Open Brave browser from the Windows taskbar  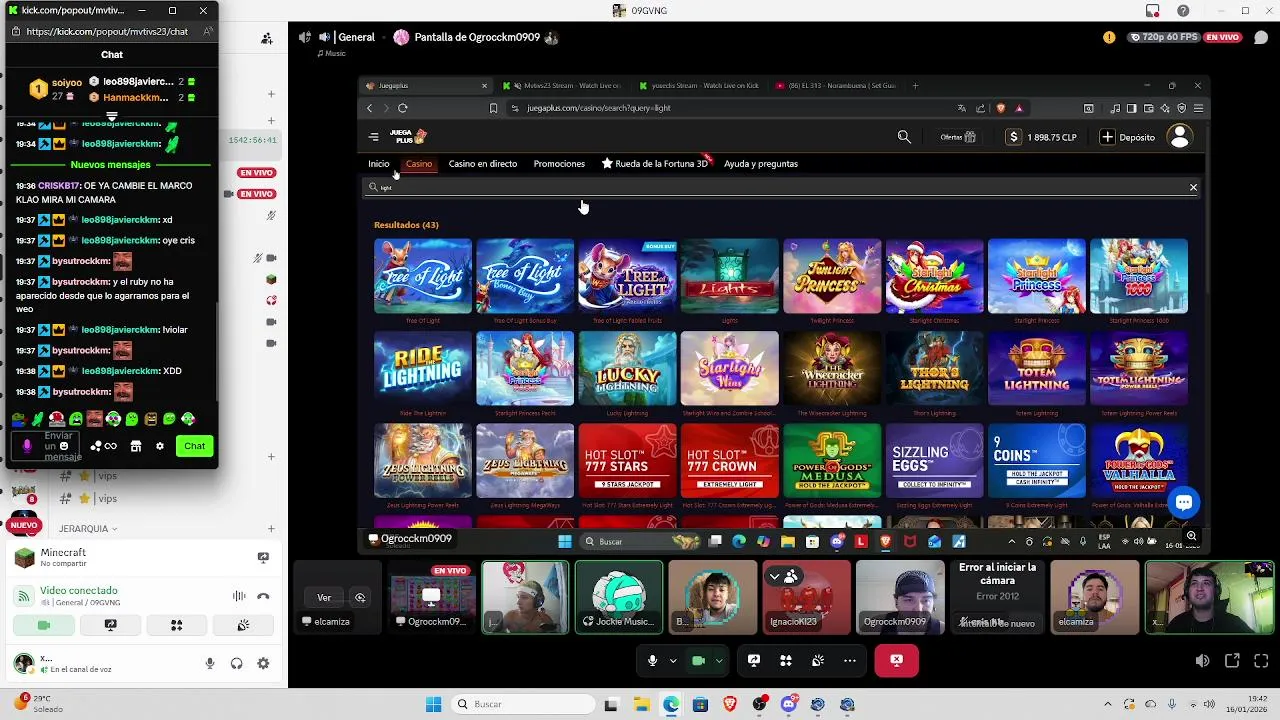point(730,704)
